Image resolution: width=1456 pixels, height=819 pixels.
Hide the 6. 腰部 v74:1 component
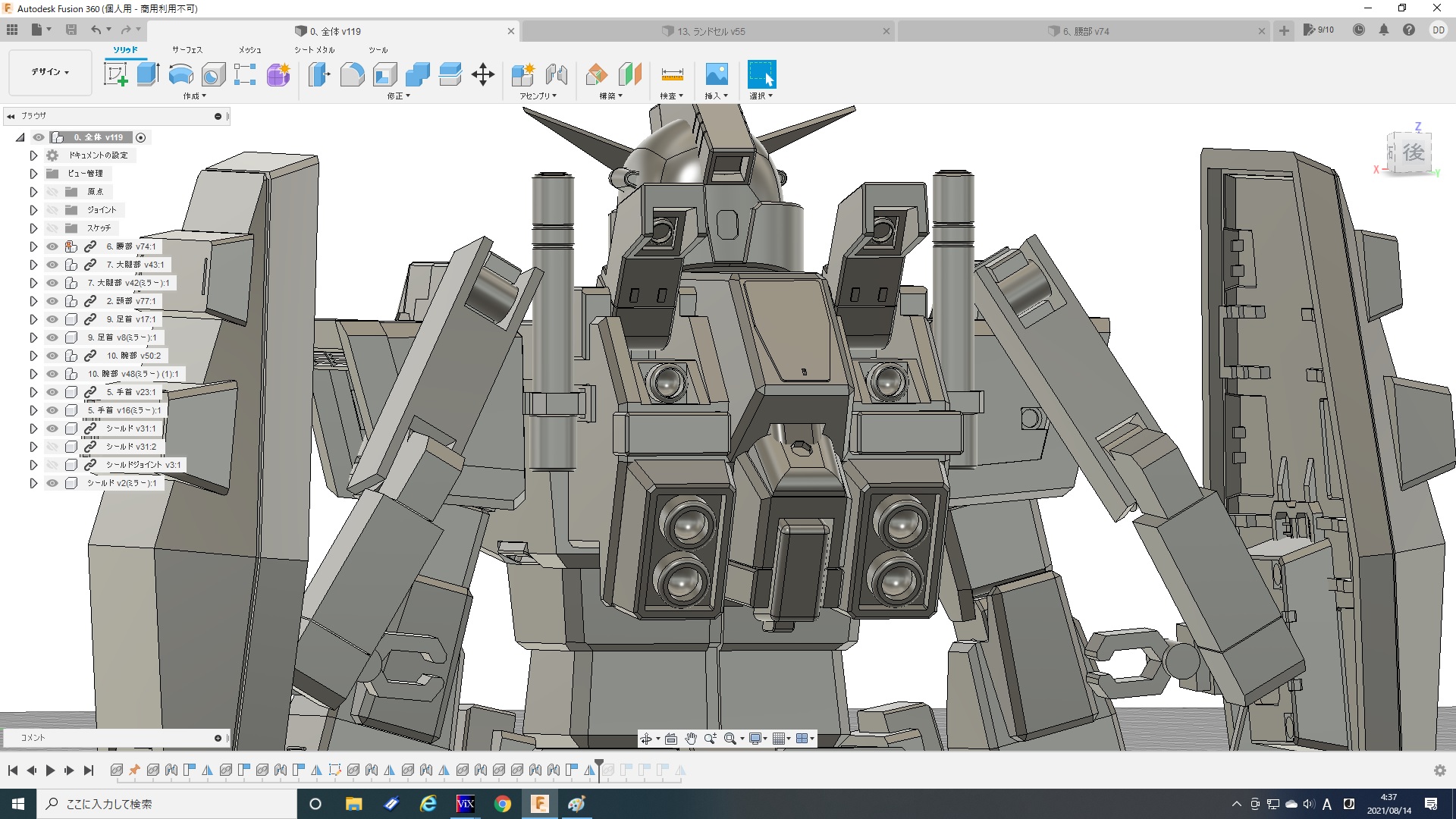(x=52, y=246)
